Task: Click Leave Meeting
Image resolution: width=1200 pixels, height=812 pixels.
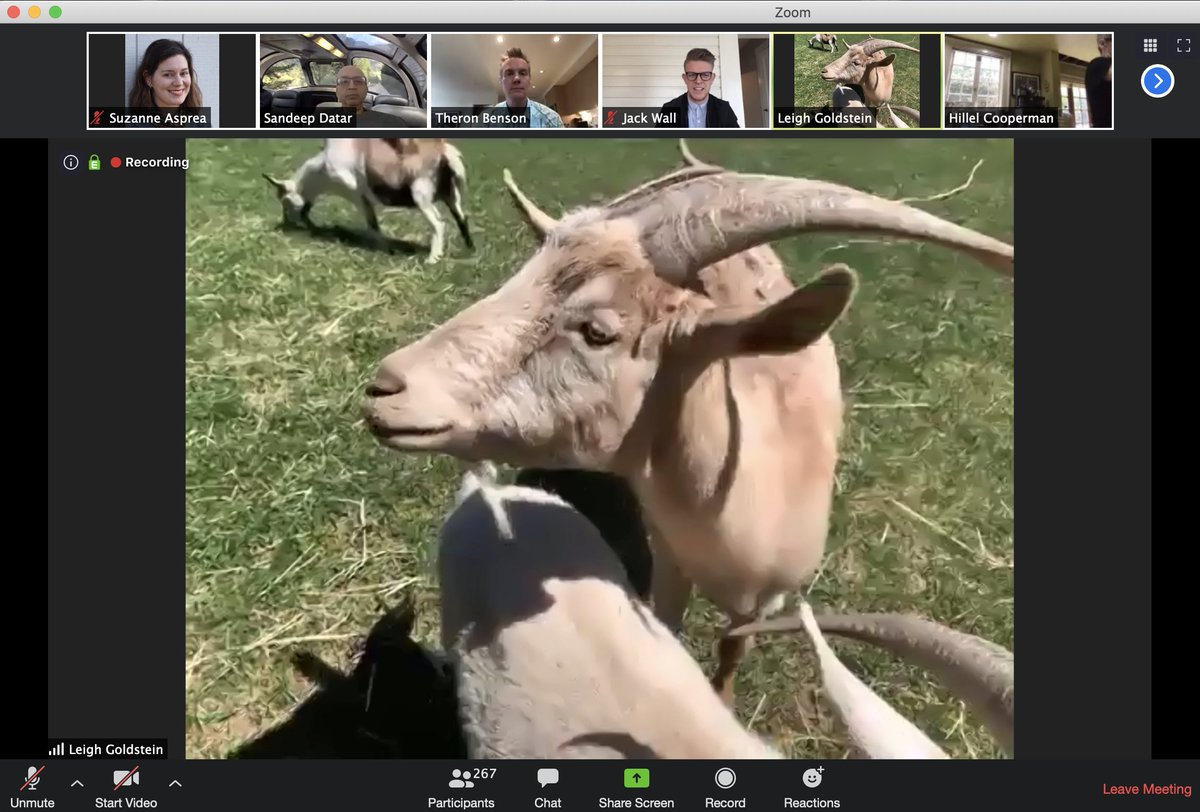Action: pos(1146,788)
